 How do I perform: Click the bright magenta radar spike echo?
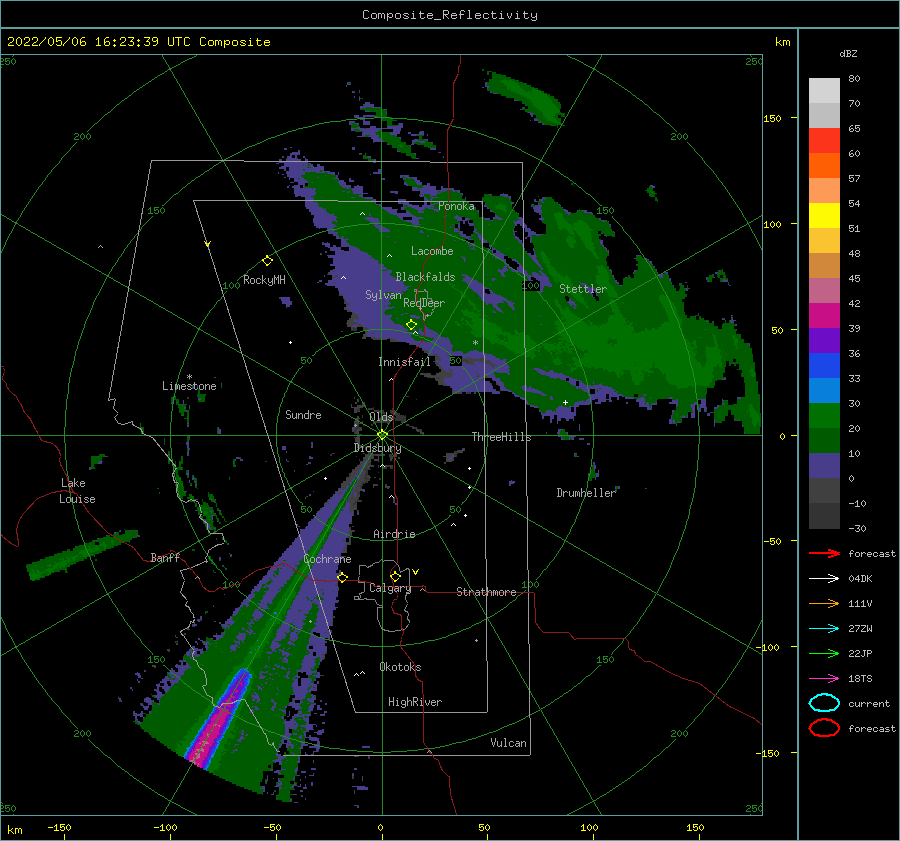point(219,718)
